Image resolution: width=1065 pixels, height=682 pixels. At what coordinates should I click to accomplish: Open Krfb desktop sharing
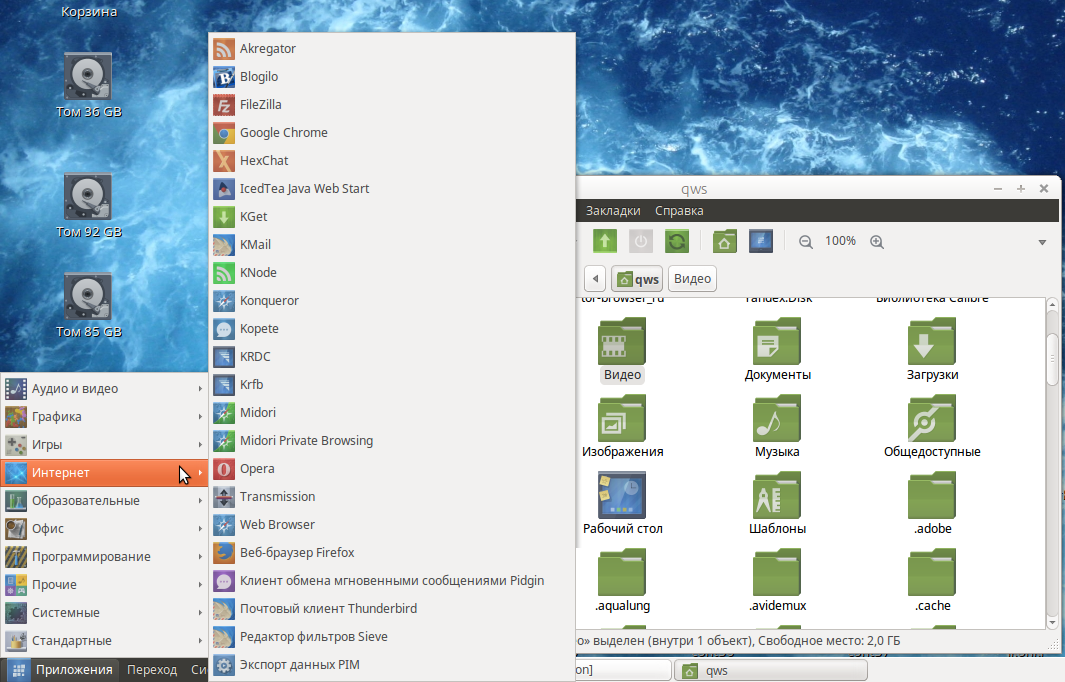(x=392, y=384)
